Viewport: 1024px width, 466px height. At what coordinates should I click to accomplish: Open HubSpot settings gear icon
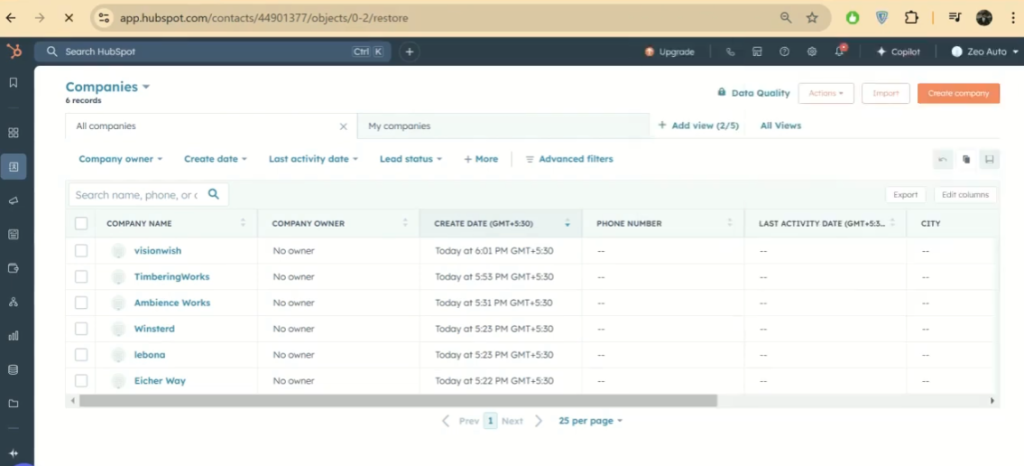812,52
